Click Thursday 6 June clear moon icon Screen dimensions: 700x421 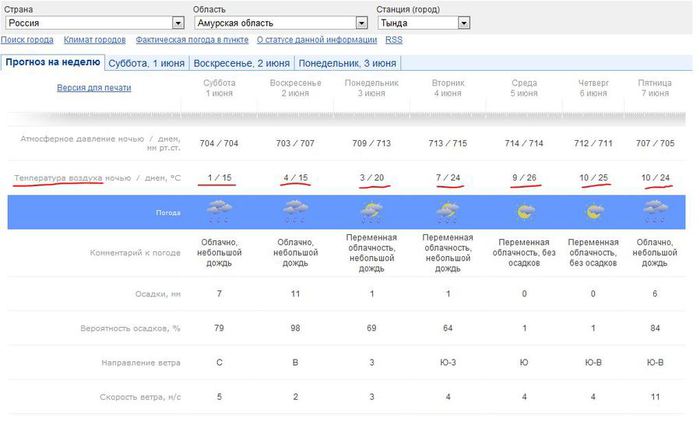tap(593, 212)
